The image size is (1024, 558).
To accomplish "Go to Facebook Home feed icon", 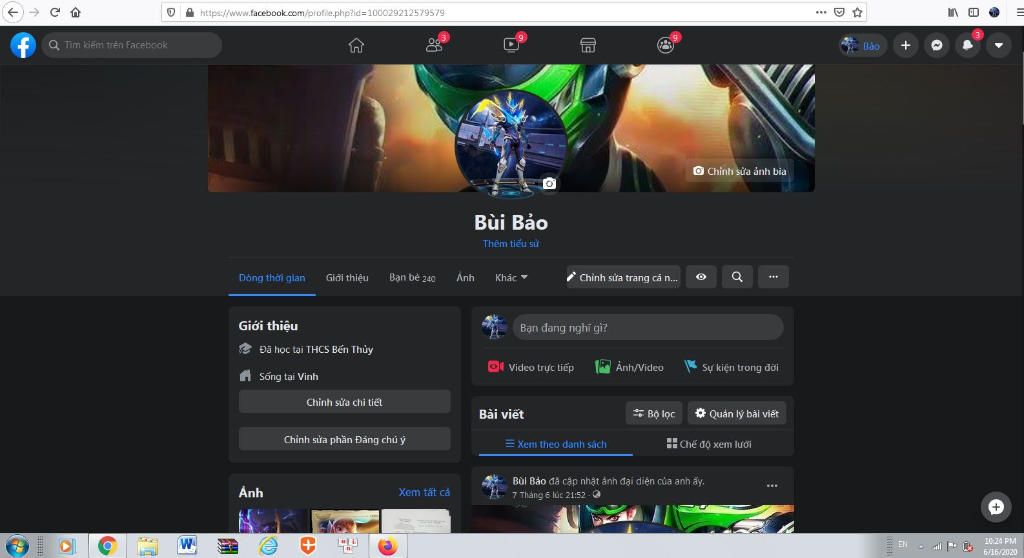I will (x=356, y=45).
